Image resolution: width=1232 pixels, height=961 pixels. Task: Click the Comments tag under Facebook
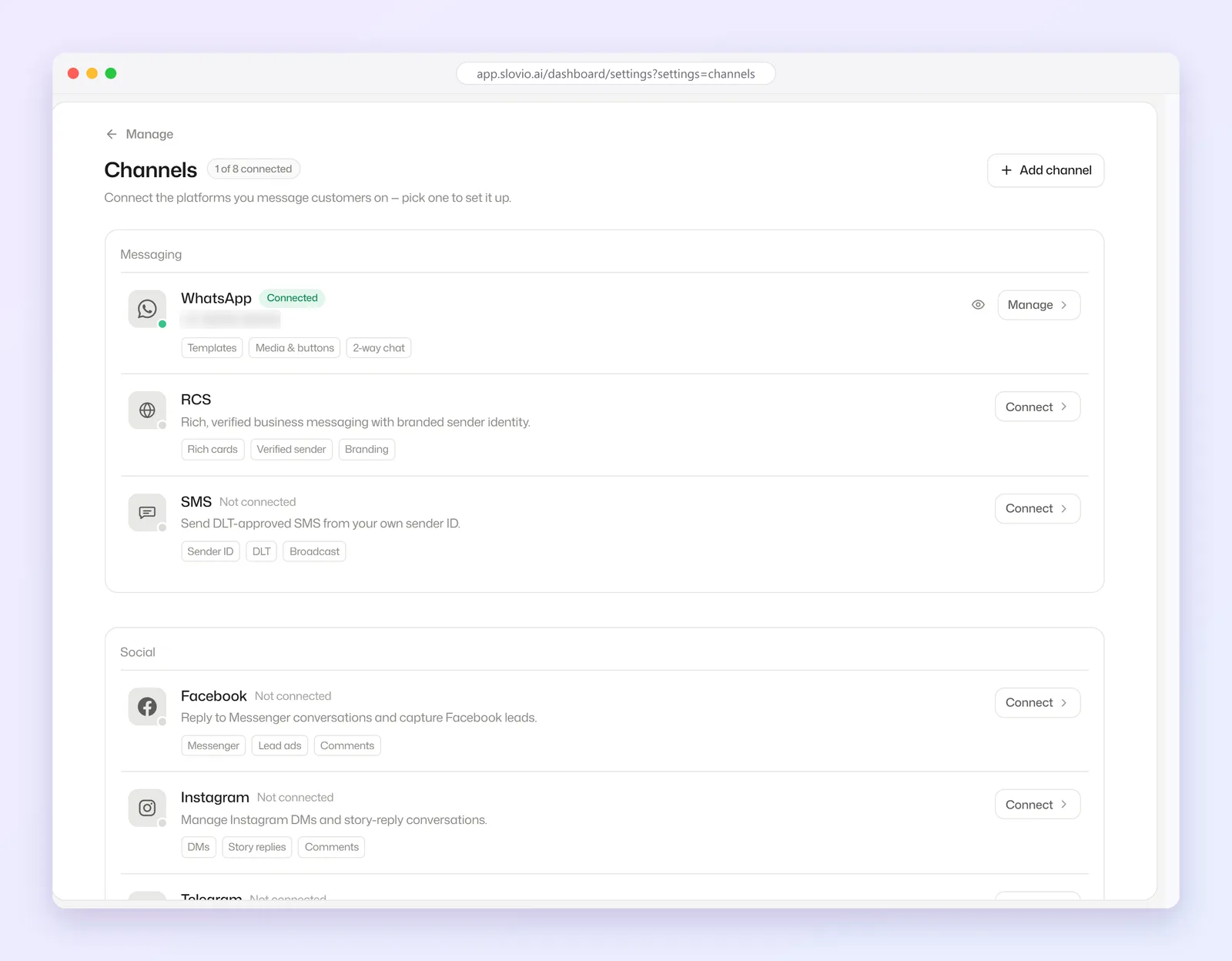(347, 745)
